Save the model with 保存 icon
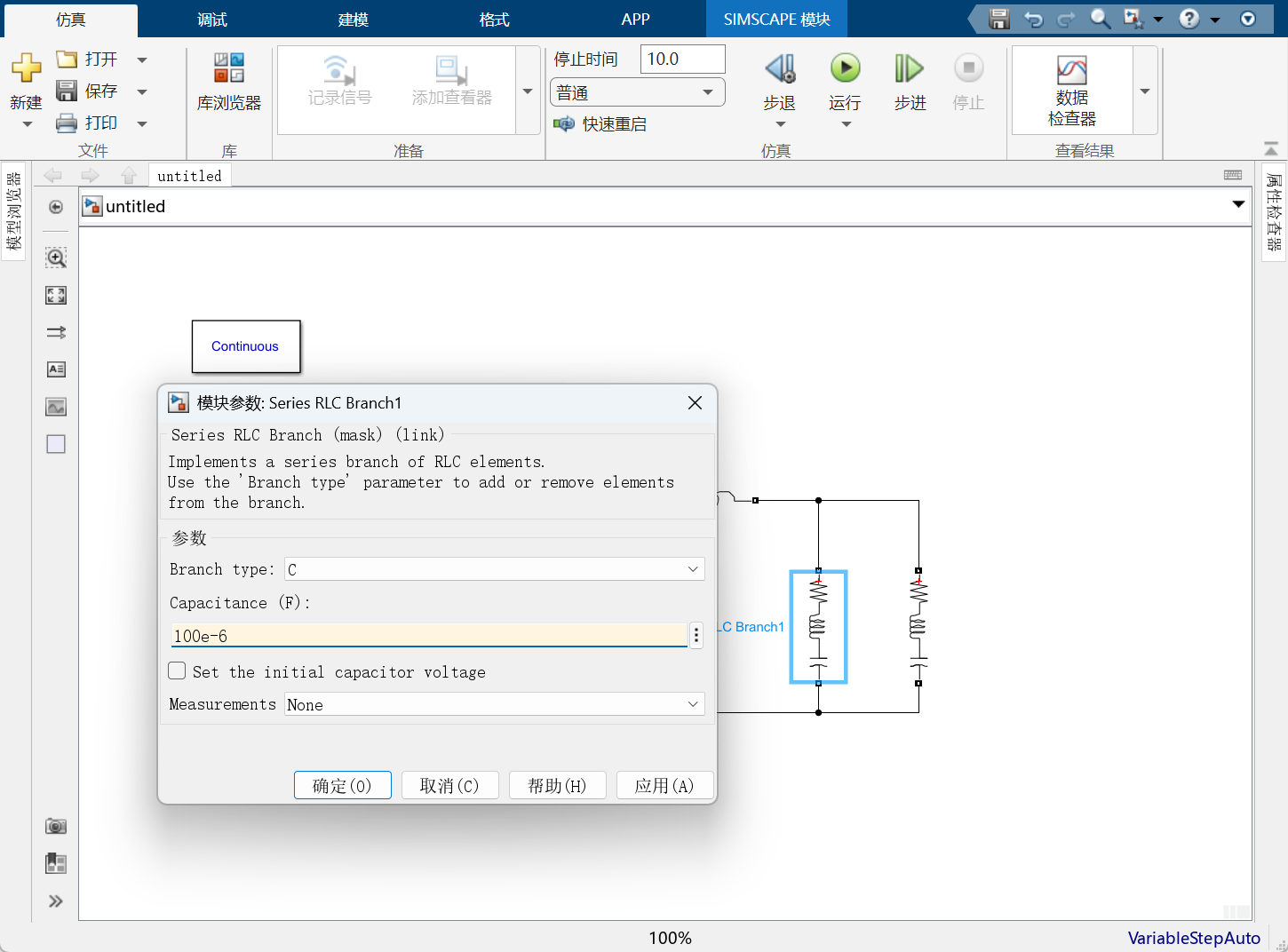1288x952 pixels. (x=67, y=91)
